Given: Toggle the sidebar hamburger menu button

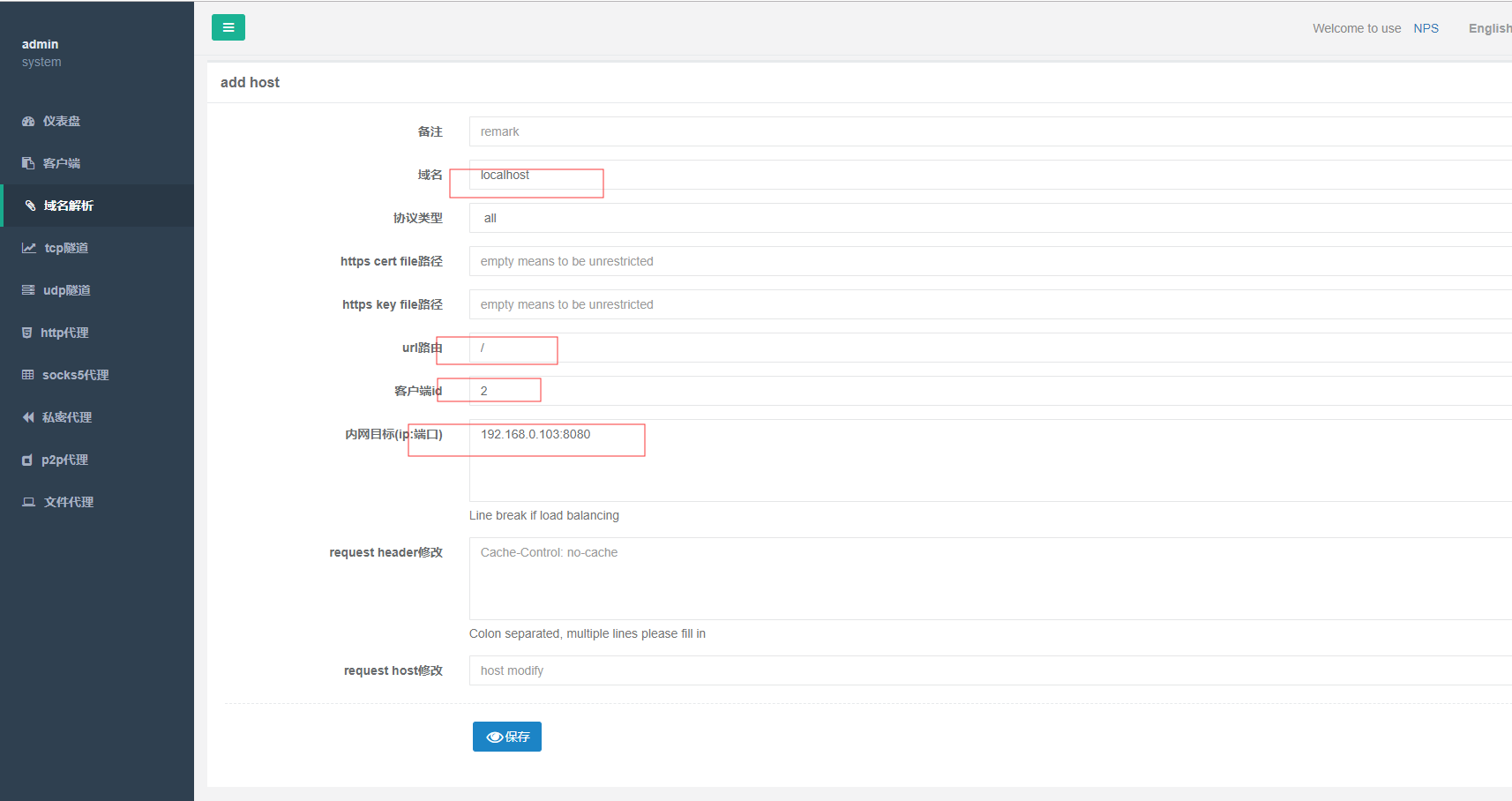Looking at the screenshot, I should tap(228, 27).
